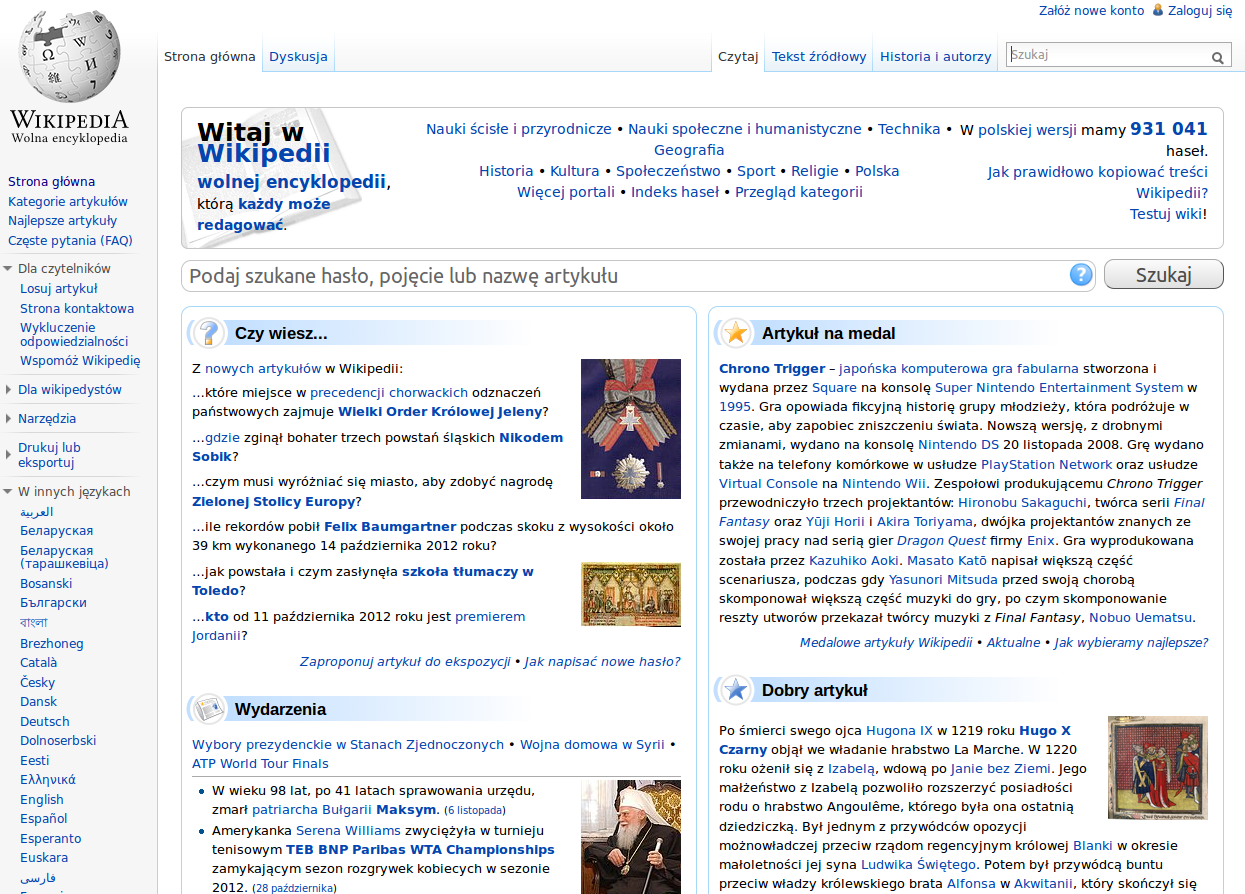
Task: Open the Geografia portal link
Action: click(689, 150)
